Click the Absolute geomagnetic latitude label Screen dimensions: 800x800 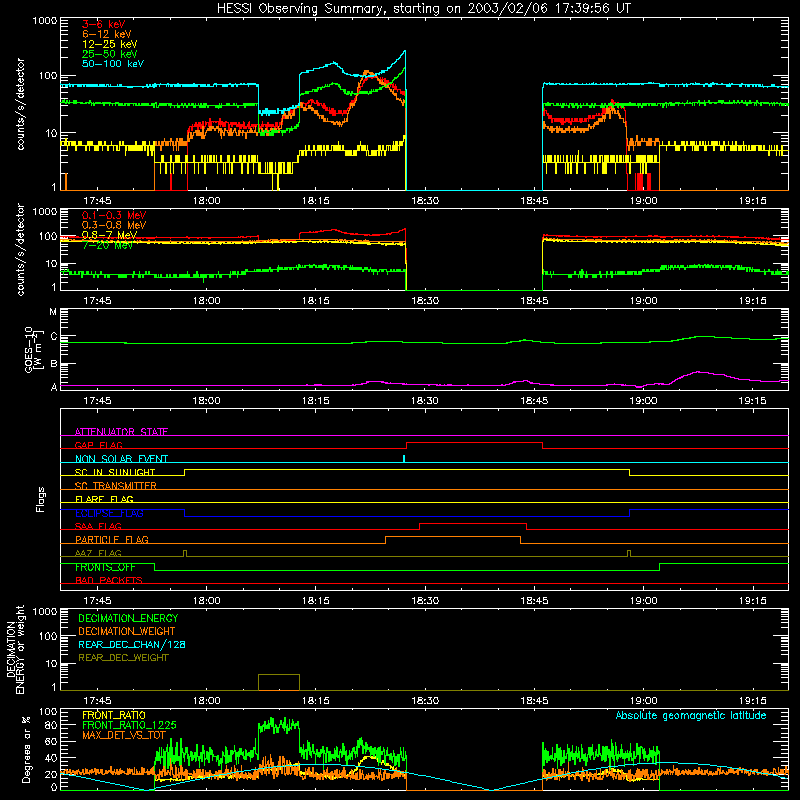click(x=691, y=716)
